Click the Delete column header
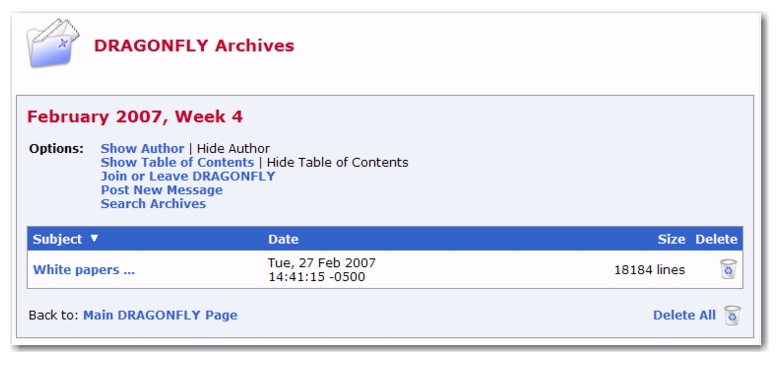This screenshot has width=776, height=365. click(716, 239)
